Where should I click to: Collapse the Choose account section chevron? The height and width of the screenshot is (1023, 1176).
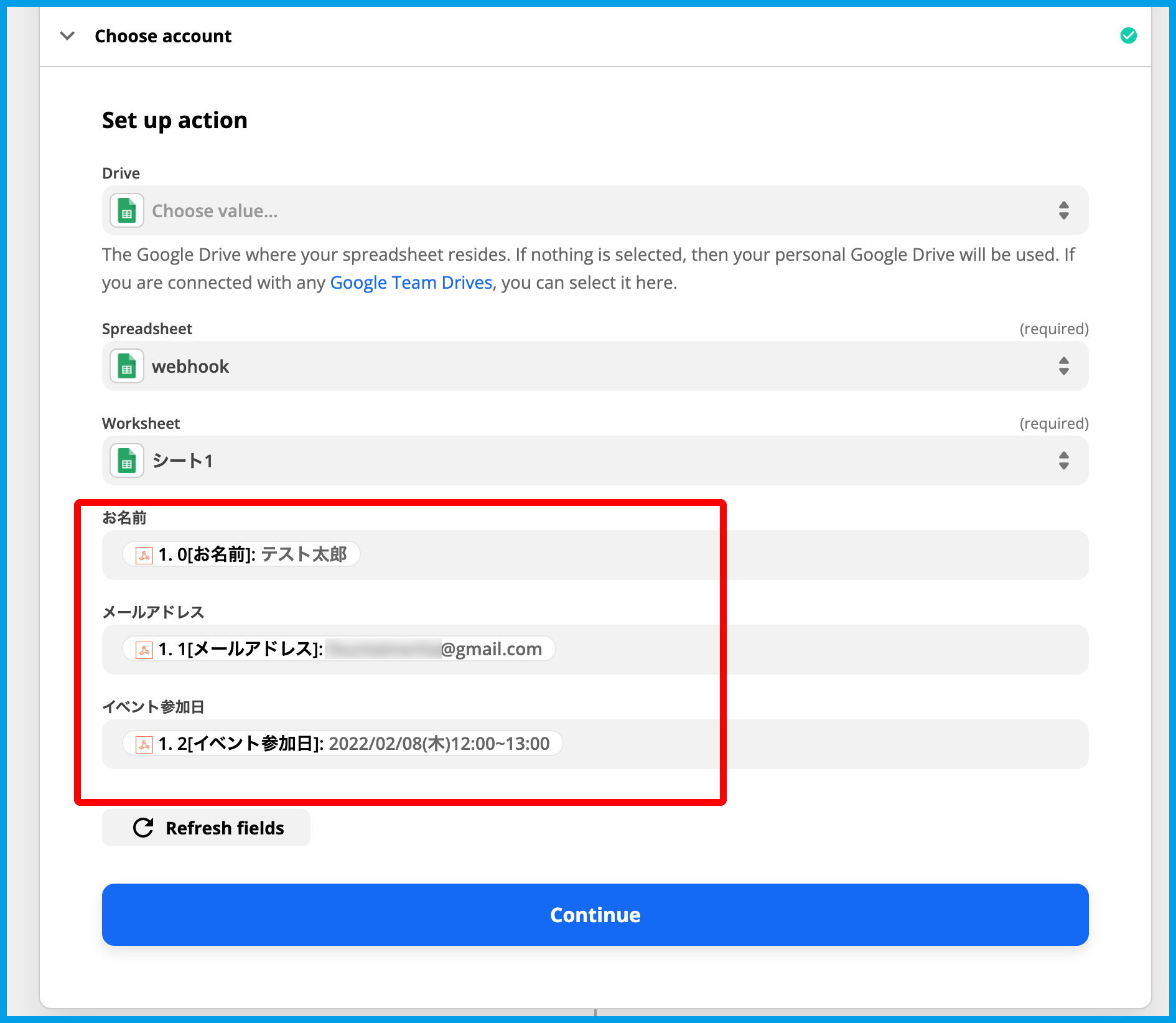(67, 36)
